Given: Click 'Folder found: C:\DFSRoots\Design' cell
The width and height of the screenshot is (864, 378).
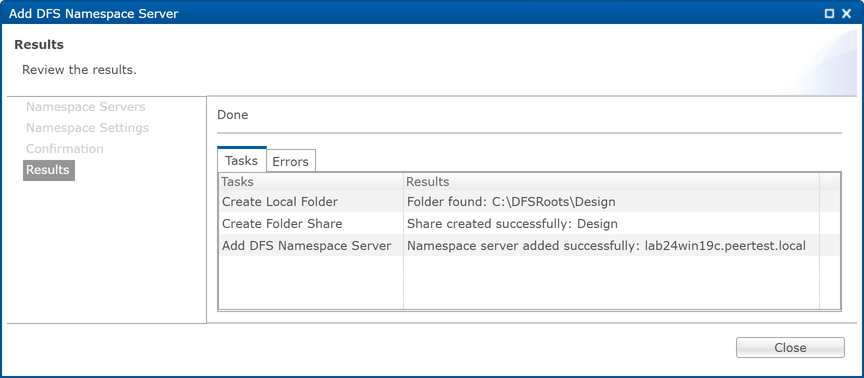Looking at the screenshot, I should pos(612,202).
